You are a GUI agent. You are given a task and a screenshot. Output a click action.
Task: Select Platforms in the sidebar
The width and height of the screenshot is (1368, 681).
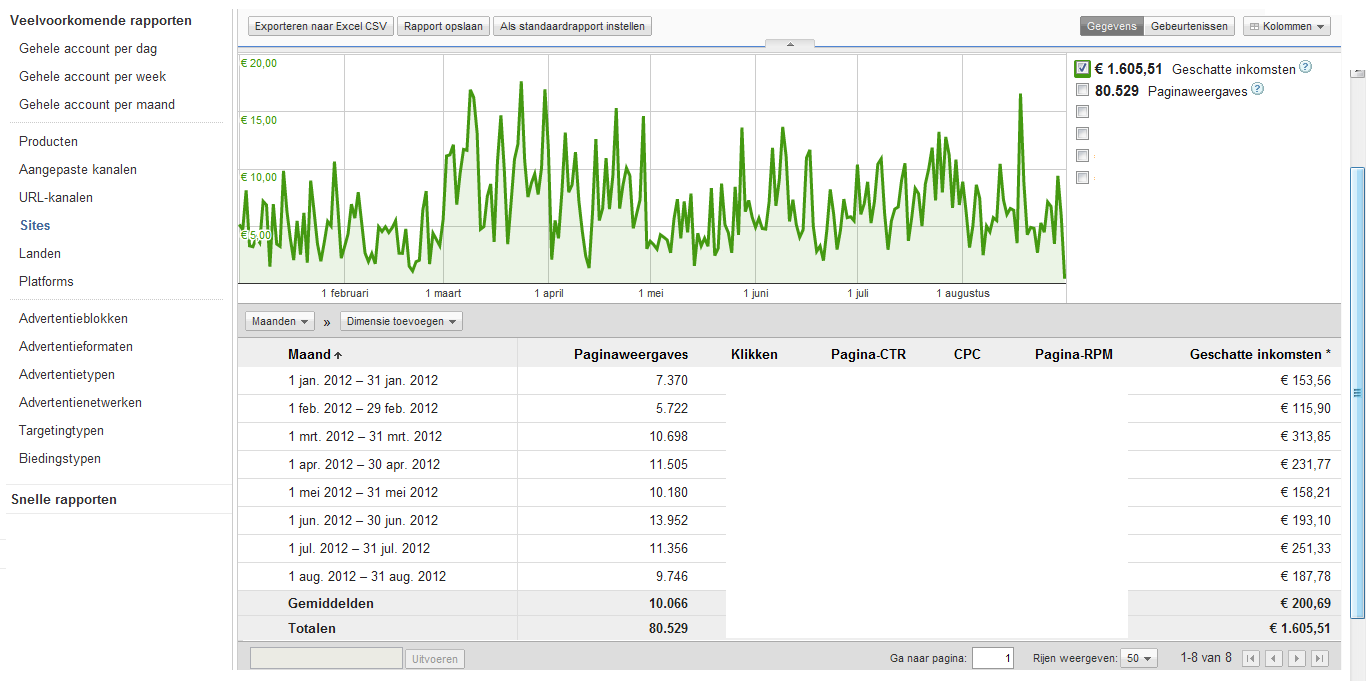click(x=46, y=282)
